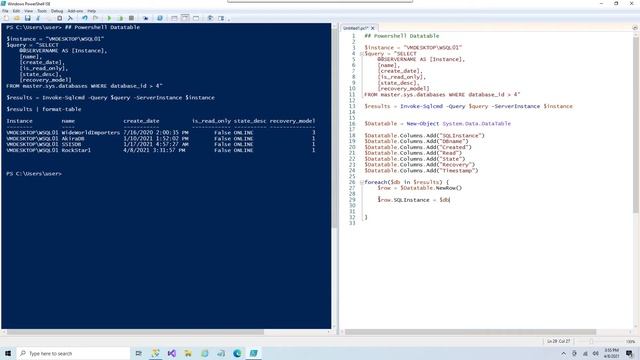Click AkiraDB row in console output

[161, 138]
